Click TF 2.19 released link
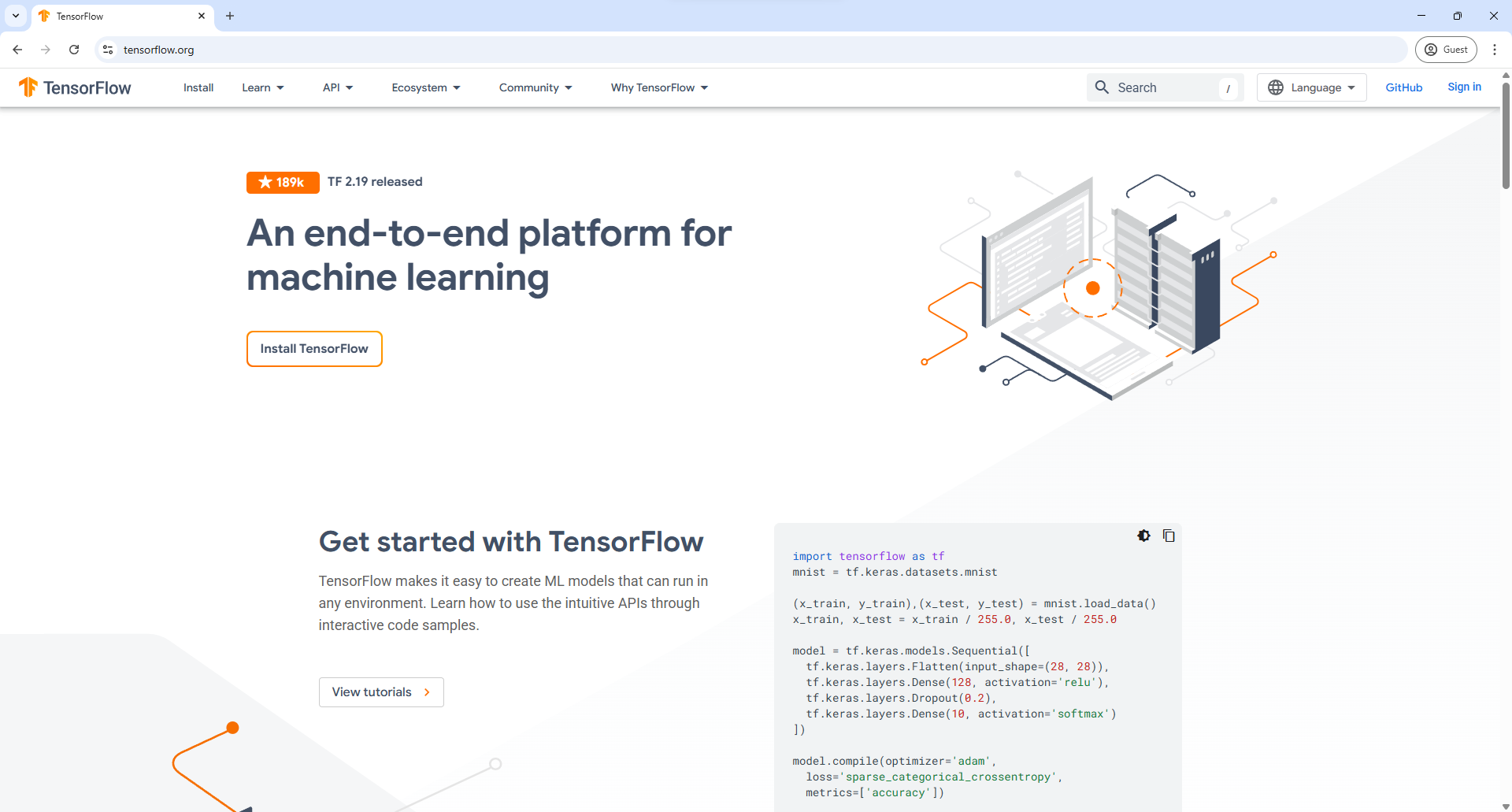The image size is (1512, 812). pos(375,182)
